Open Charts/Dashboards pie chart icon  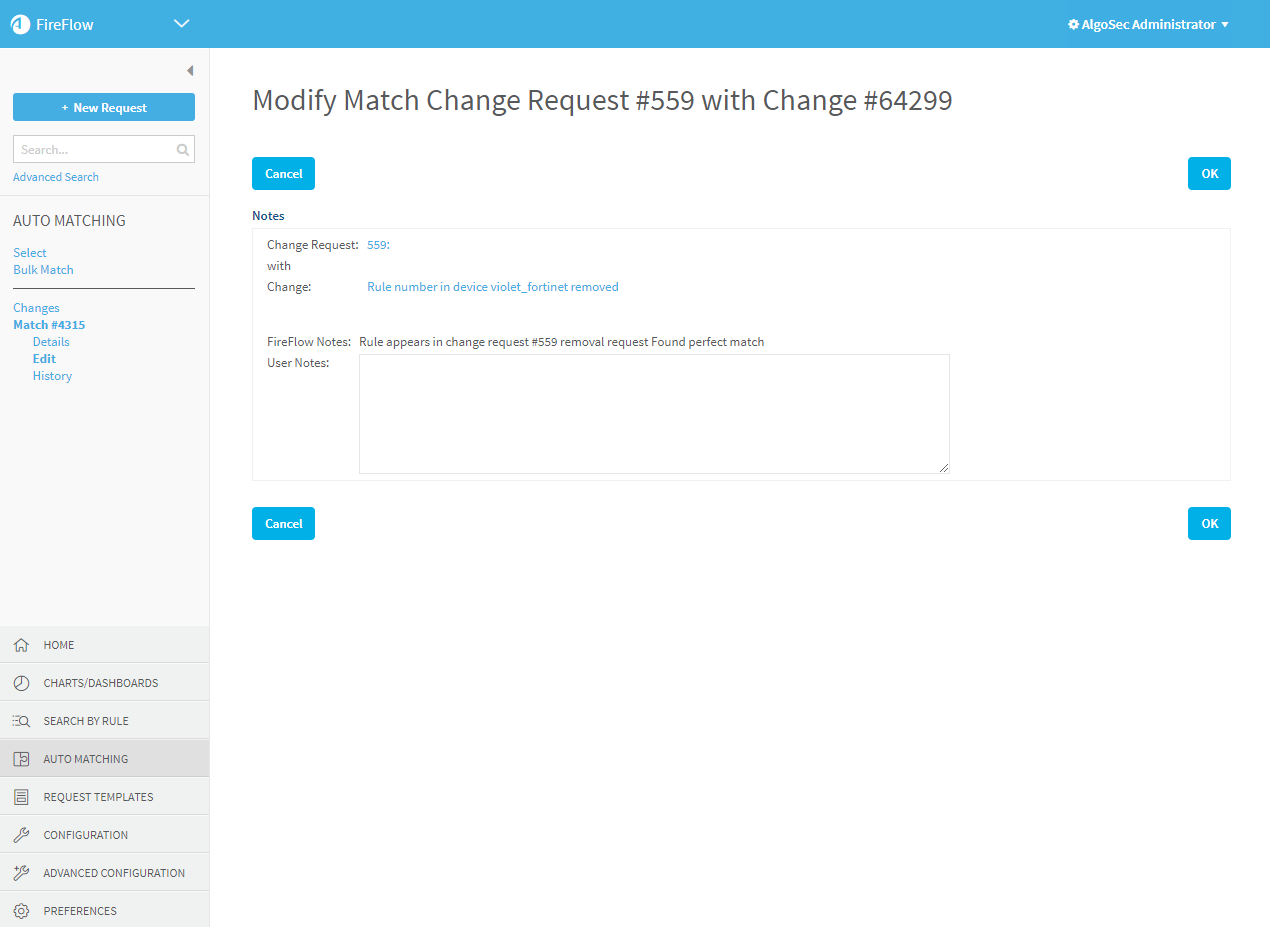[x=21, y=683]
